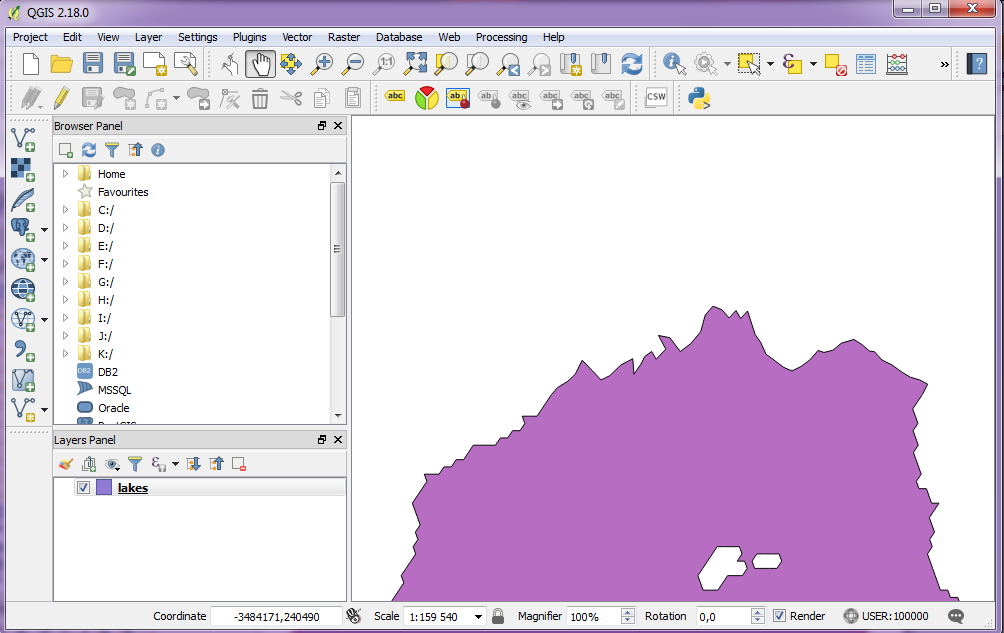Click the Zoom In magnifier tool
Screen dimensions: 1004x633
321,64
